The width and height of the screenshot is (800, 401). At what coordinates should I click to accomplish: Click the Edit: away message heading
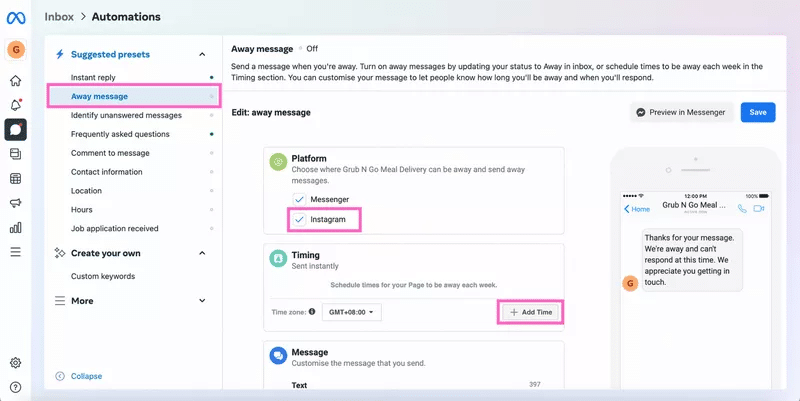click(271, 112)
